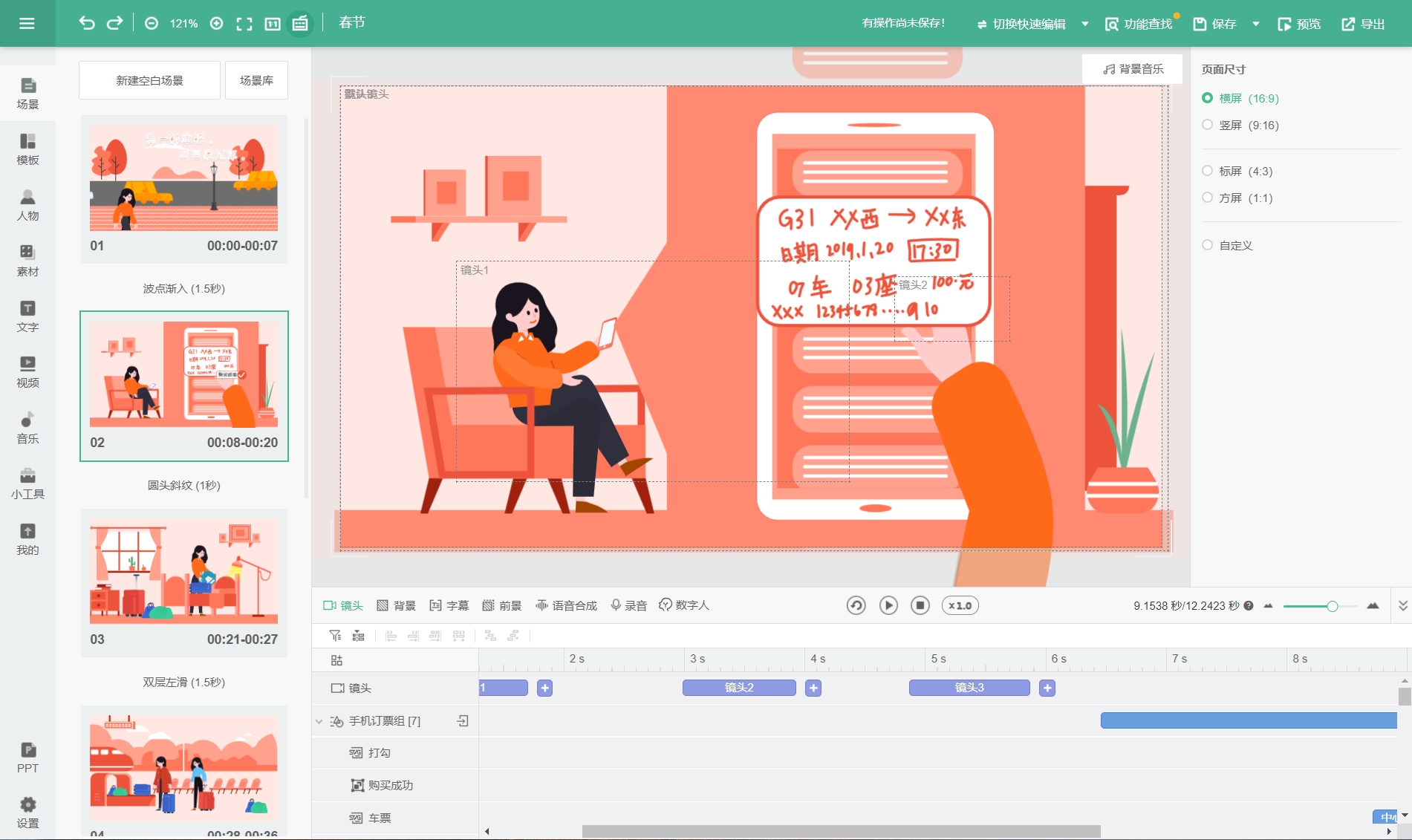
Task: Open the 场景 sidebar panel
Action: [27, 94]
